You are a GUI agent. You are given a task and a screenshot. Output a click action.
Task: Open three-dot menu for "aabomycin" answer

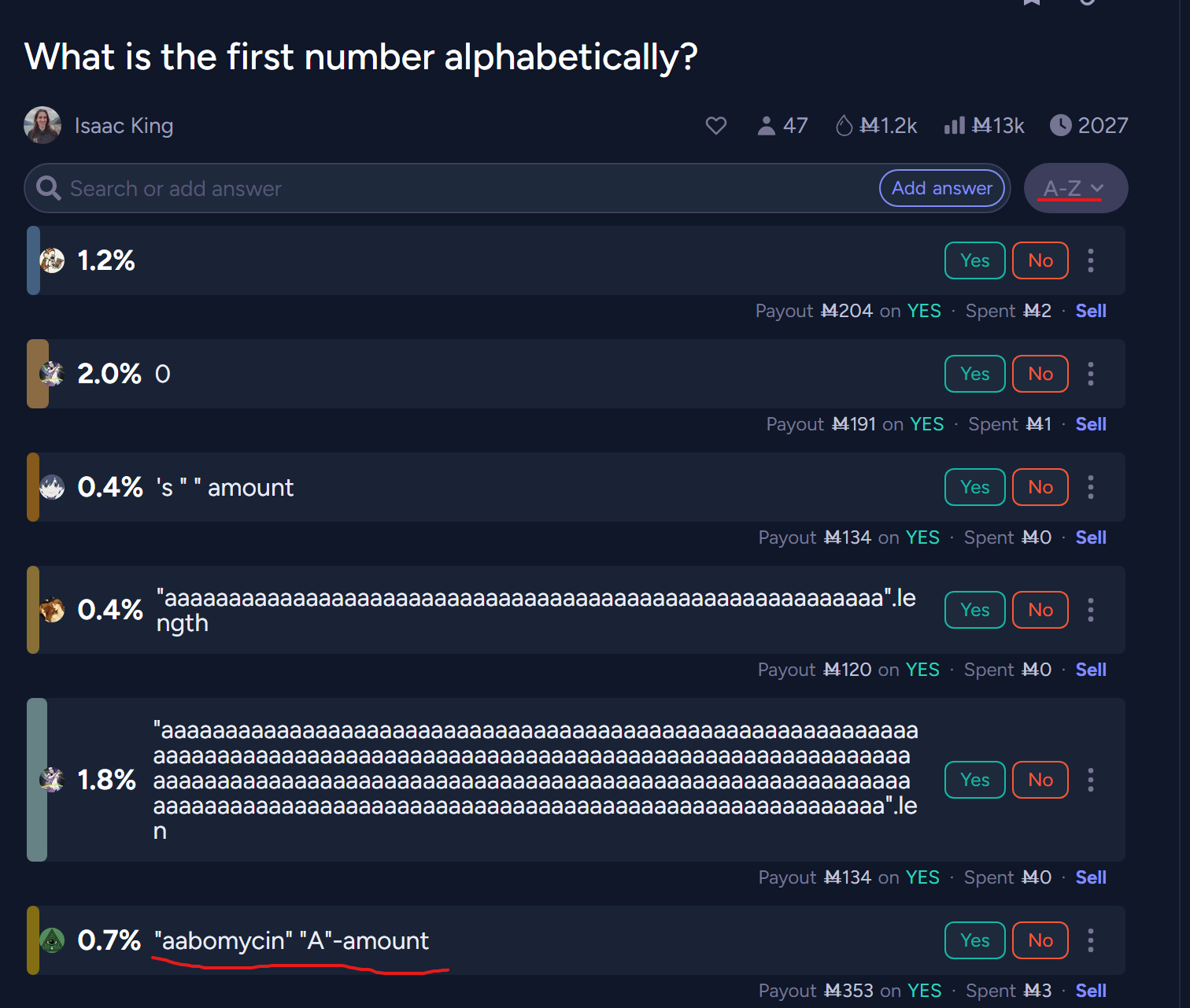click(1090, 940)
